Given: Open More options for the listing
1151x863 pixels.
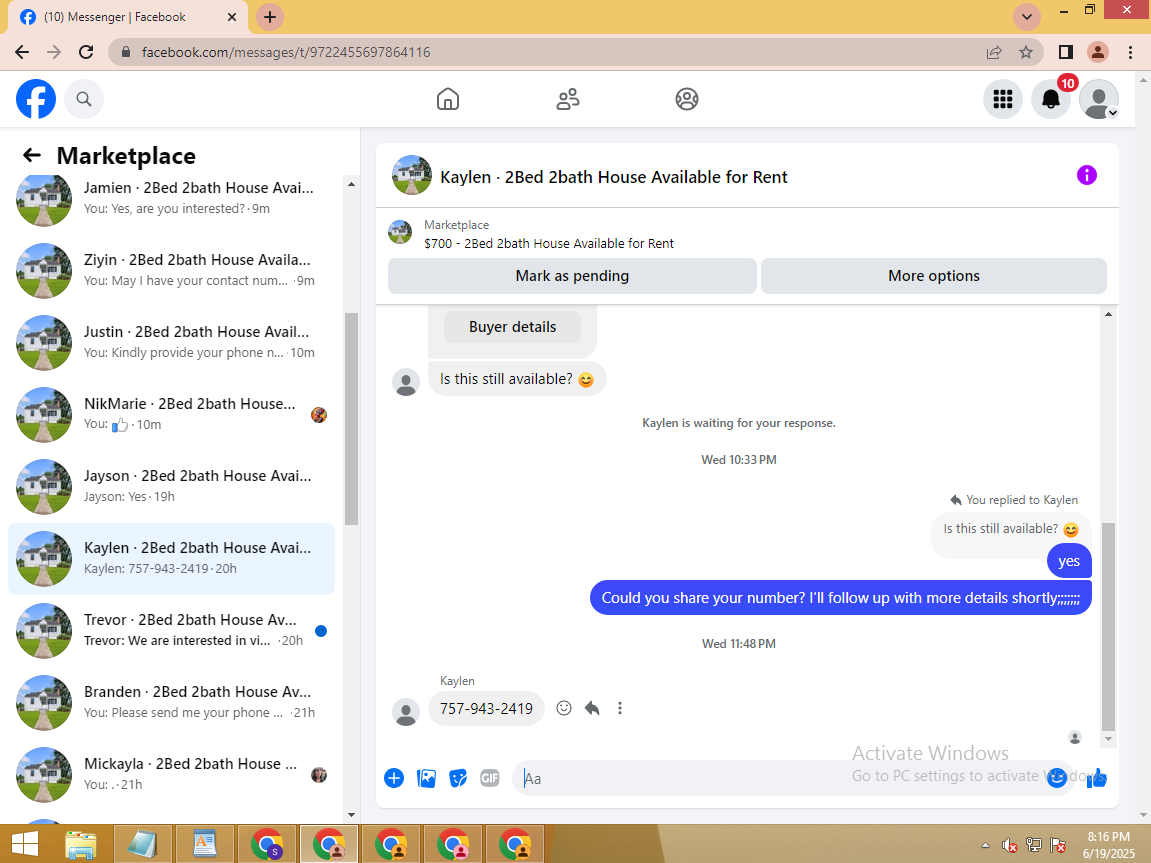Looking at the screenshot, I should pyautogui.click(x=934, y=276).
